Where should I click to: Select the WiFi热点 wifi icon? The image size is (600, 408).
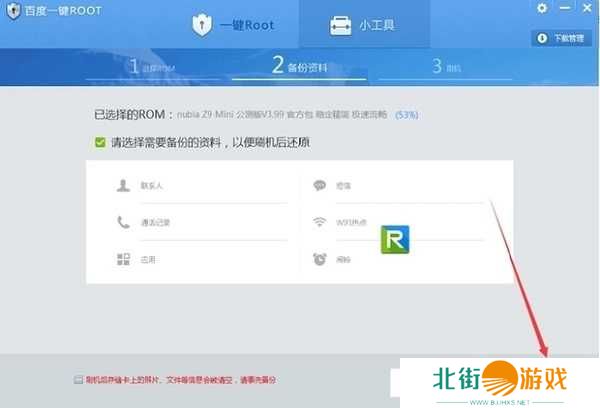[x=320, y=222]
